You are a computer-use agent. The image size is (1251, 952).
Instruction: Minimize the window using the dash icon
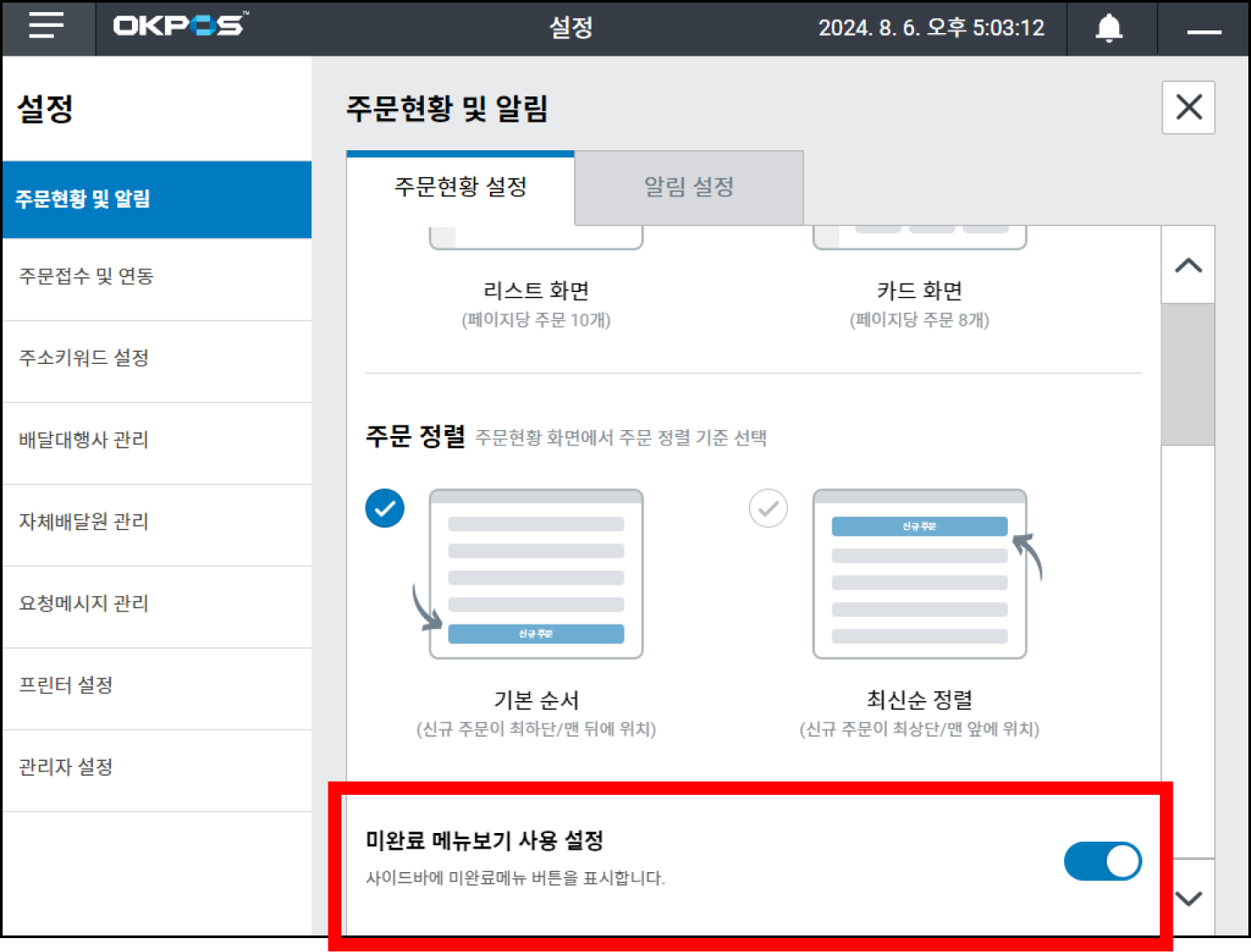1204,31
